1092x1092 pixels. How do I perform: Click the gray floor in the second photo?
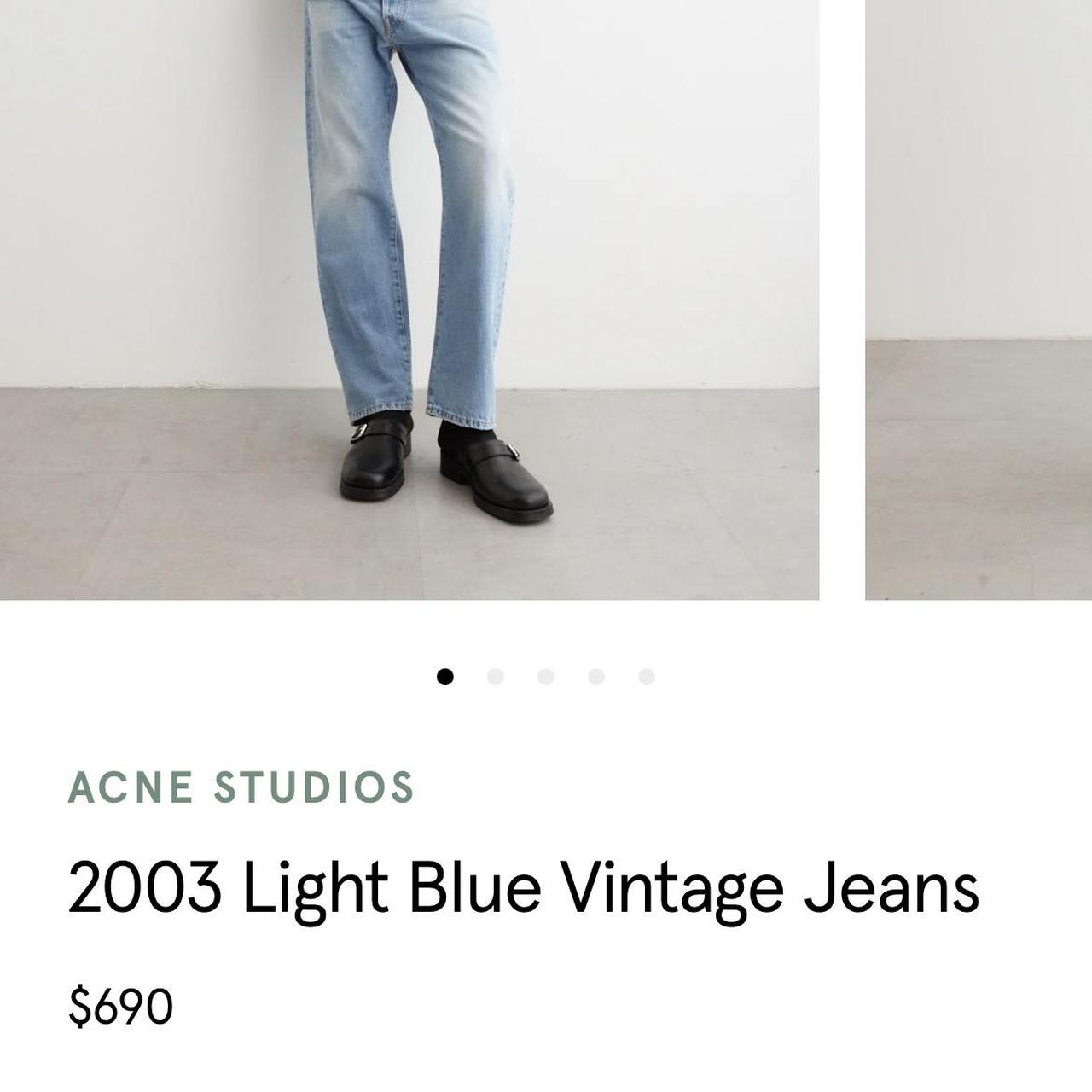pyautogui.click(x=979, y=469)
